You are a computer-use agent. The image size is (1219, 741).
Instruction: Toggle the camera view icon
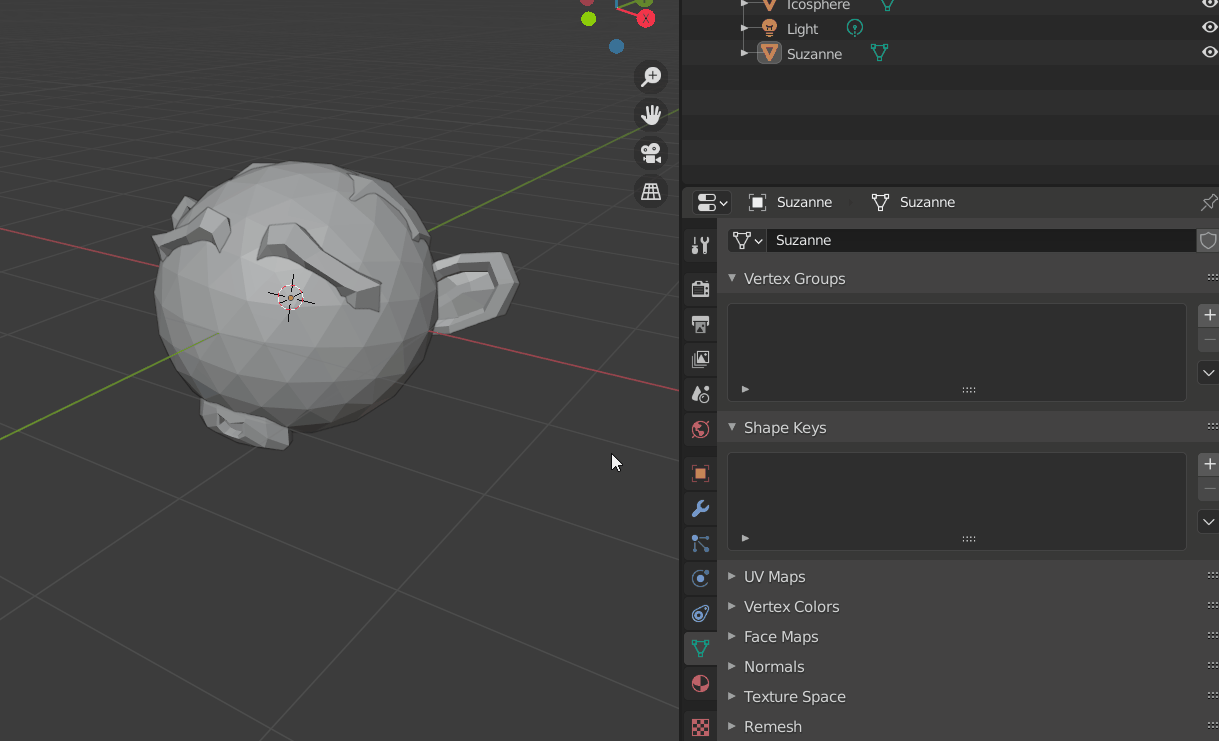(651, 153)
